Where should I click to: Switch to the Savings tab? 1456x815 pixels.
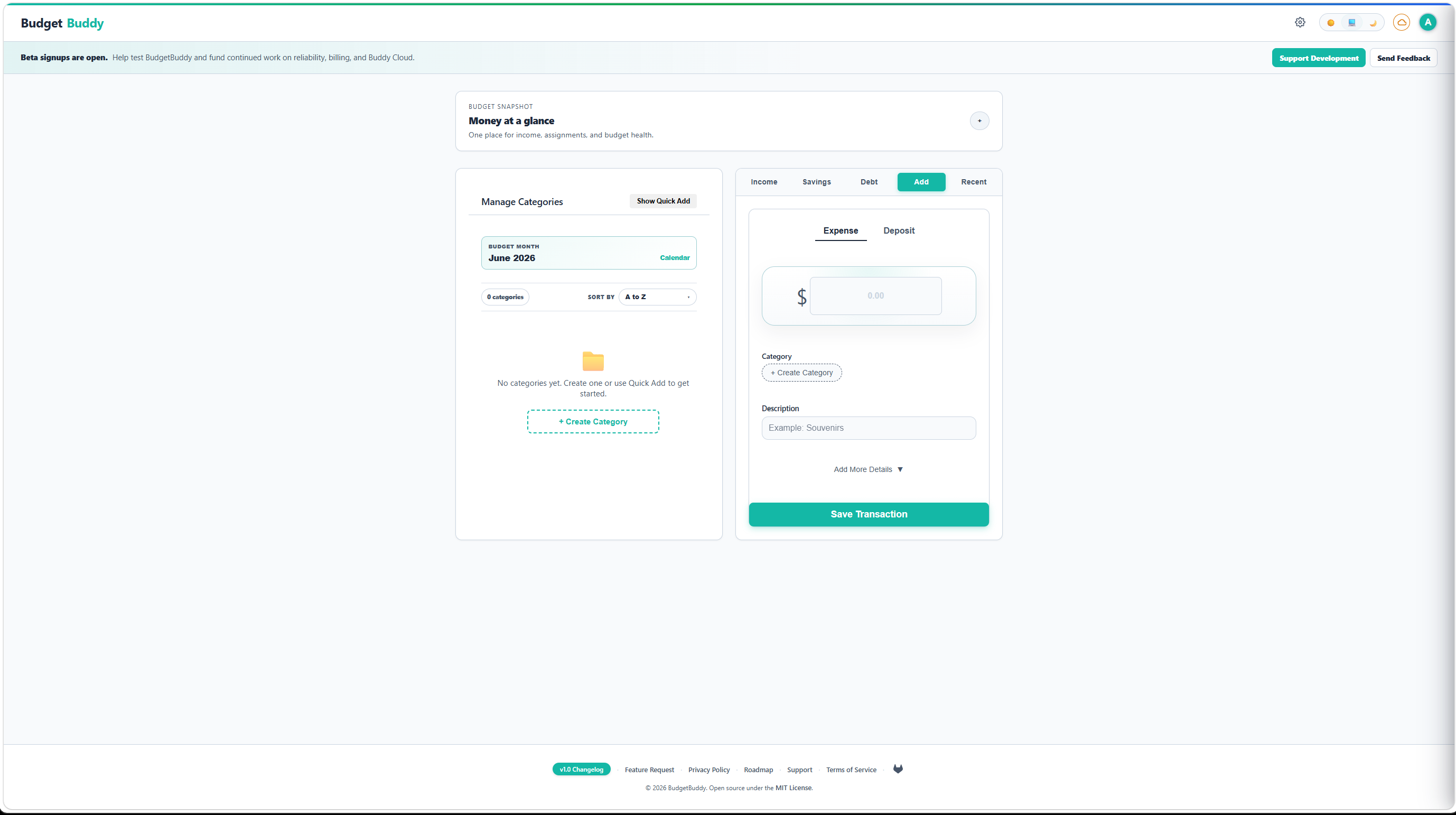(x=817, y=182)
